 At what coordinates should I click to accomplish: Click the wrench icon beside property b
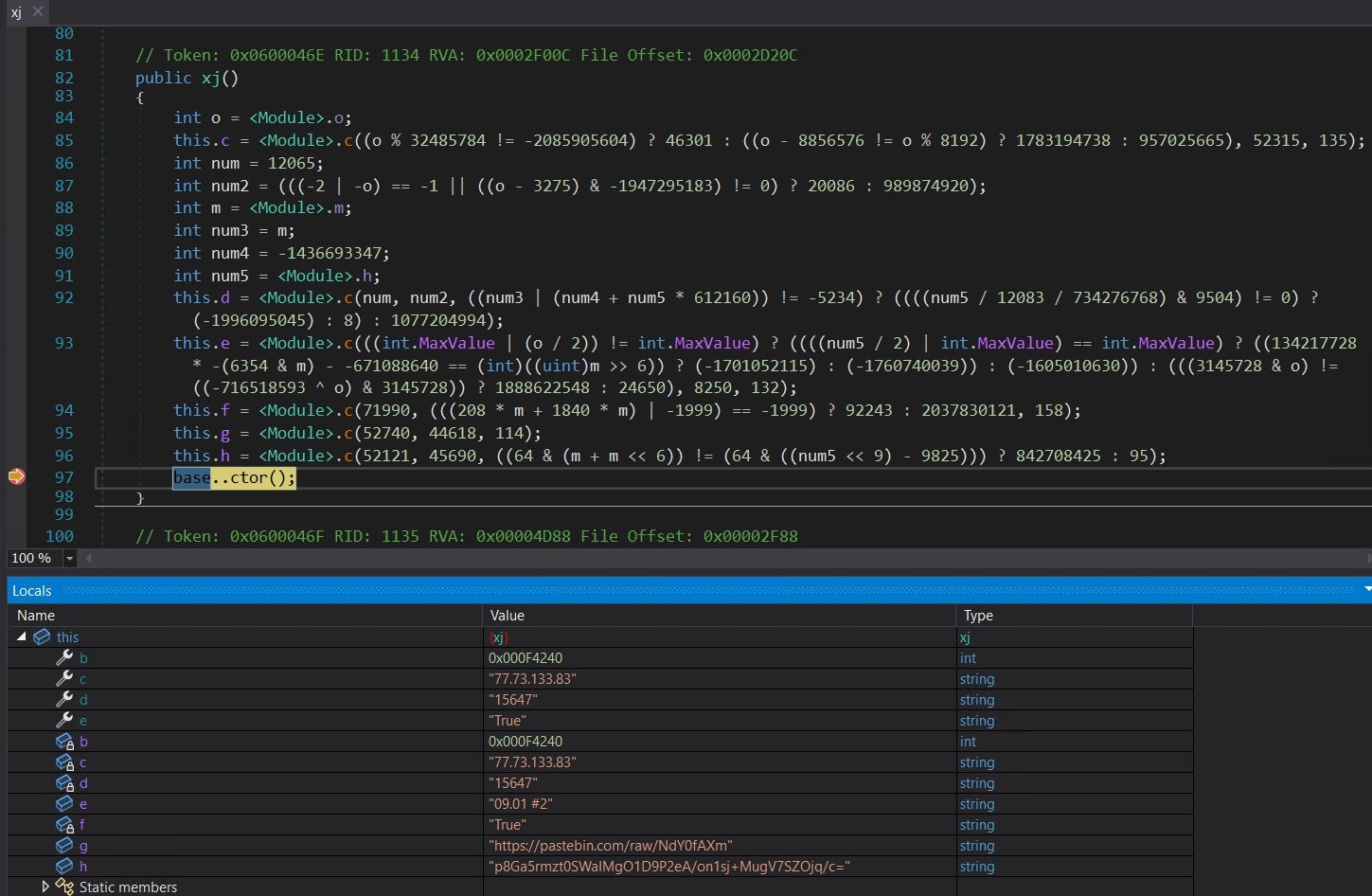tap(64, 657)
